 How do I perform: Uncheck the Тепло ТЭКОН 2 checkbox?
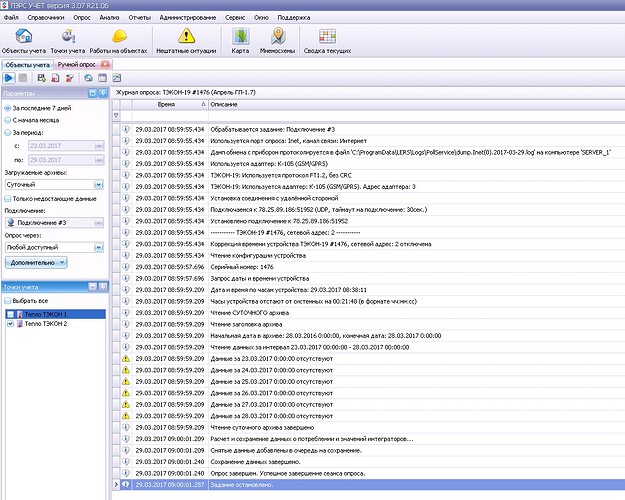coord(11,324)
